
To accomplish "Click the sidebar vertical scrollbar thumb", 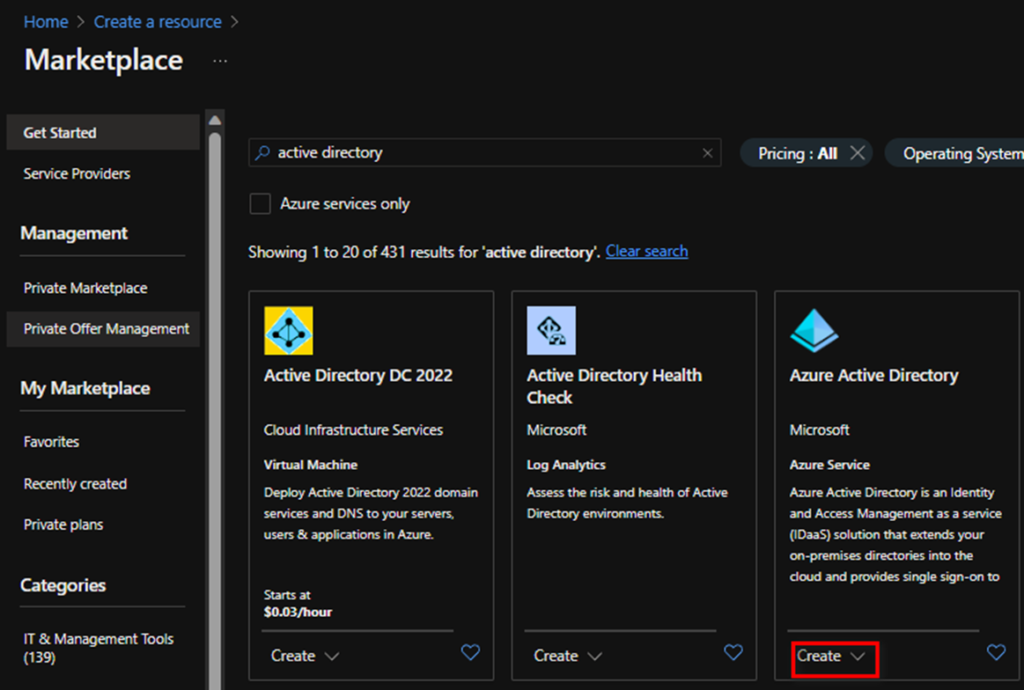I will pyautogui.click(x=215, y=411).
